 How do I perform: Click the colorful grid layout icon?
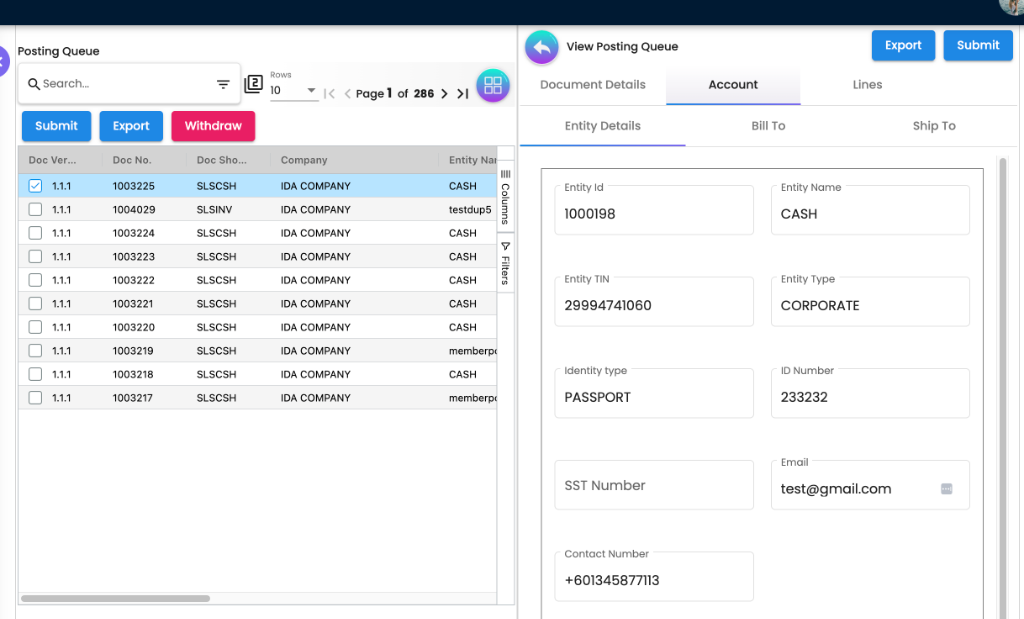[492, 85]
